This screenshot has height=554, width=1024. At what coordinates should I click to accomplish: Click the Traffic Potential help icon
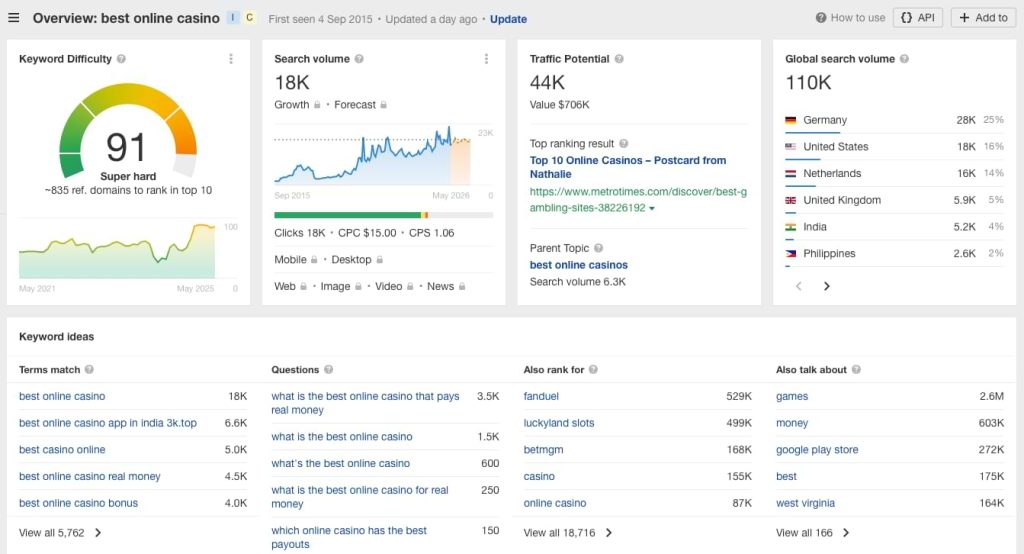619,59
